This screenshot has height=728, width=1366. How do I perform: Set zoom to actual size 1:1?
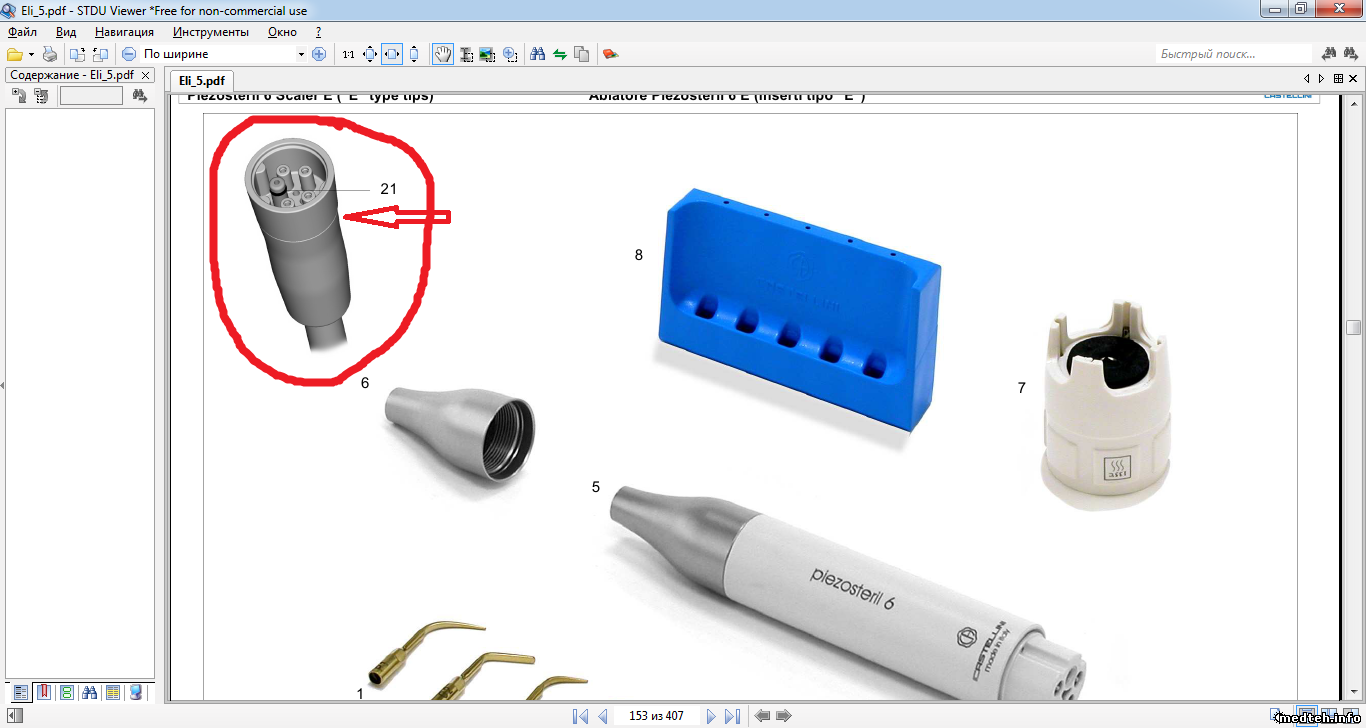click(348, 54)
